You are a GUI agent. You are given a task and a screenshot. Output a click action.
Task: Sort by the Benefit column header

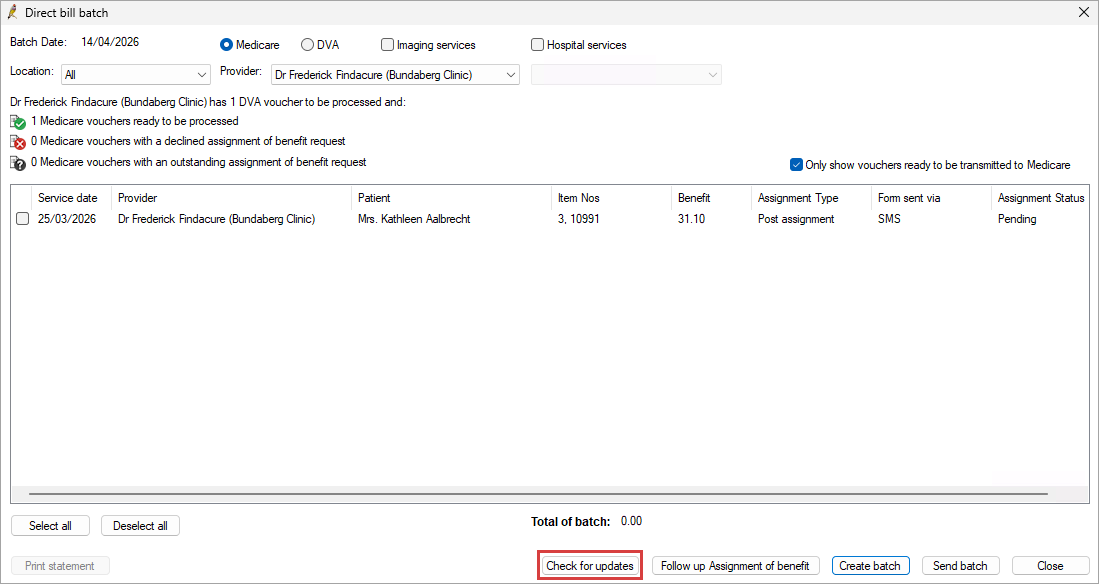[711, 198]
